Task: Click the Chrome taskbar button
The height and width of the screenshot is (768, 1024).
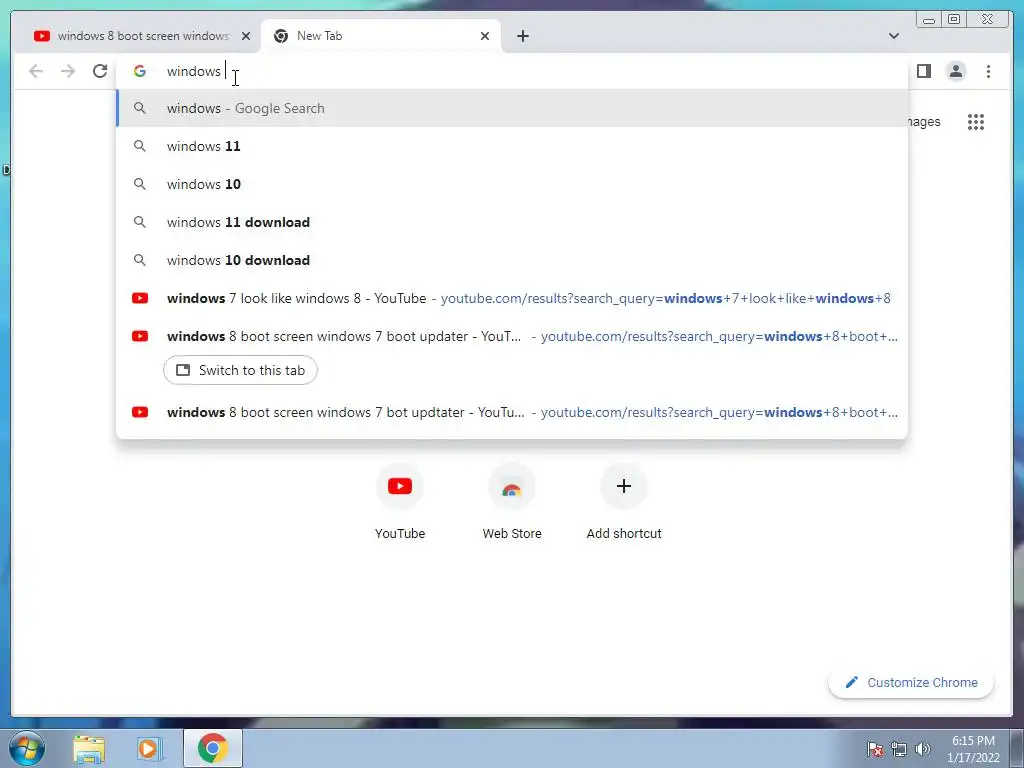Action: tap(213, 748)
